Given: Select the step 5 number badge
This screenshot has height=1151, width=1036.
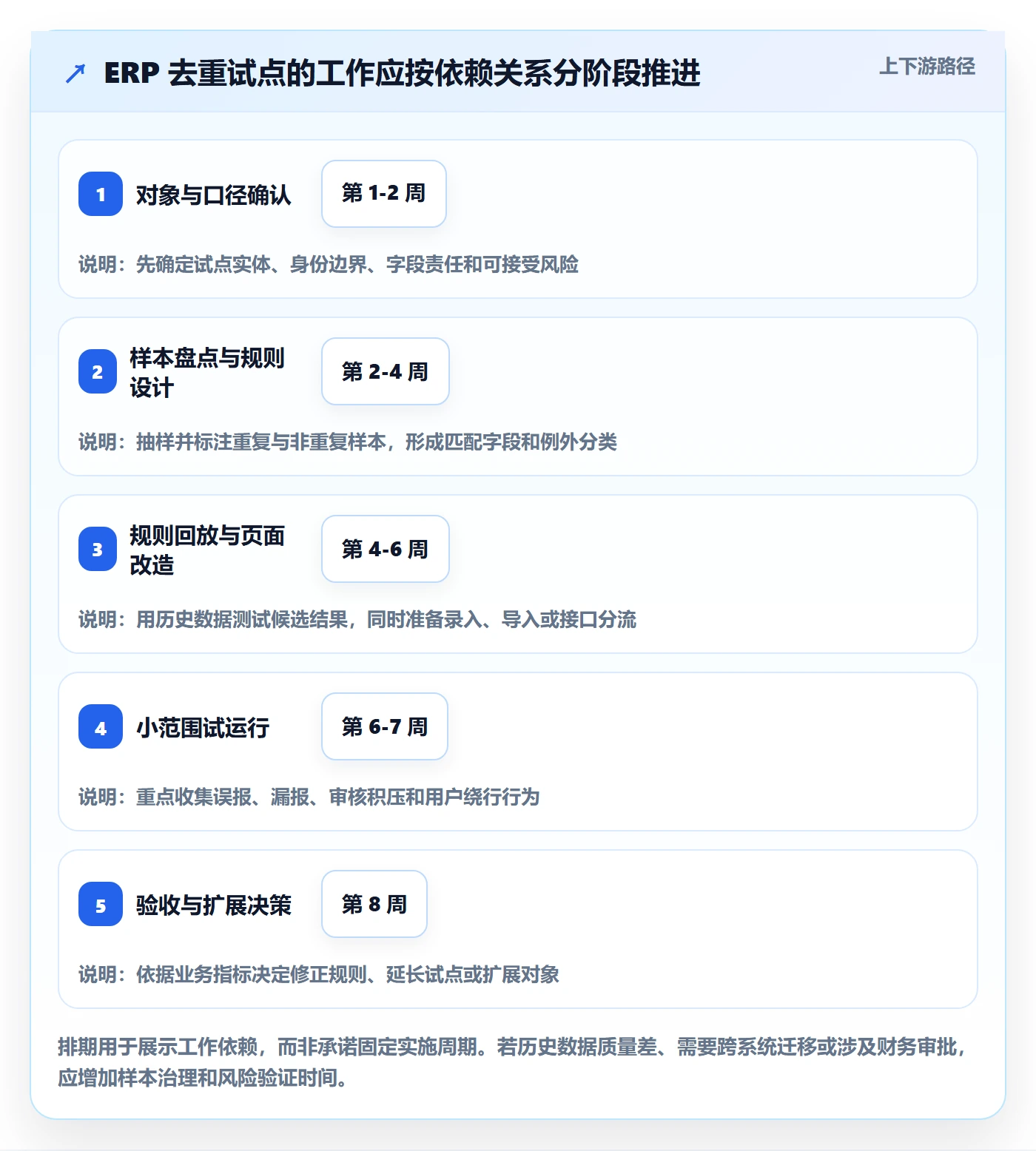Looking at the screenshot, I should [x=101, y=904].
